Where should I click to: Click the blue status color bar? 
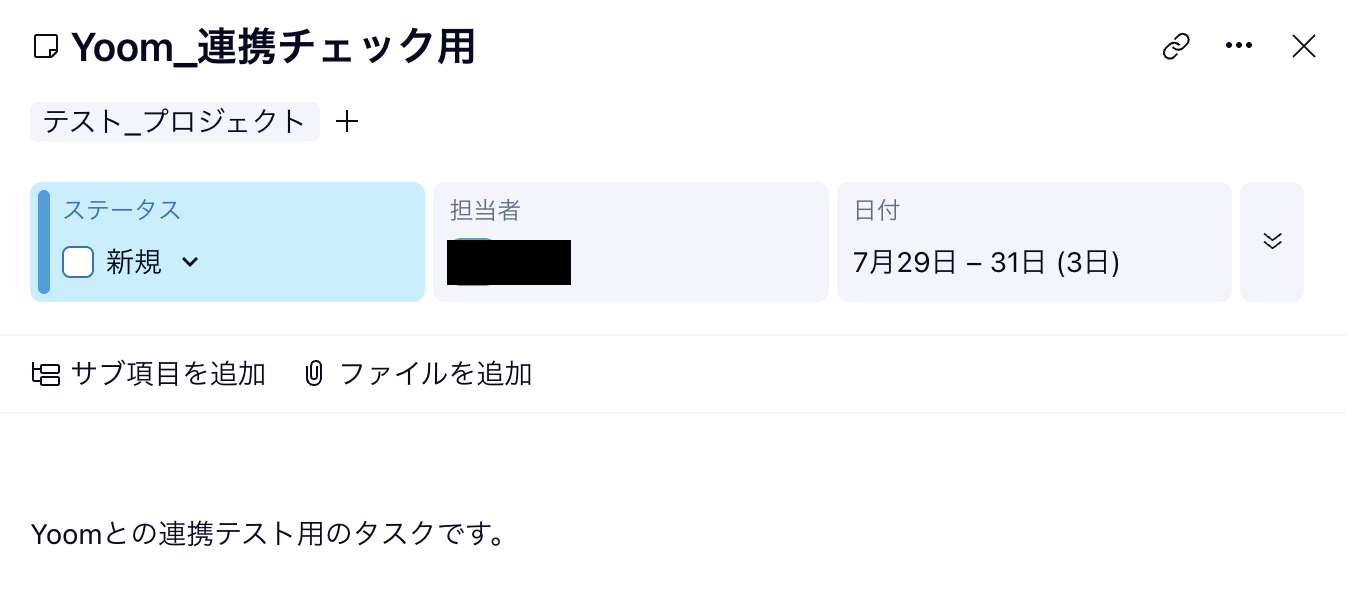pos(44,242)
